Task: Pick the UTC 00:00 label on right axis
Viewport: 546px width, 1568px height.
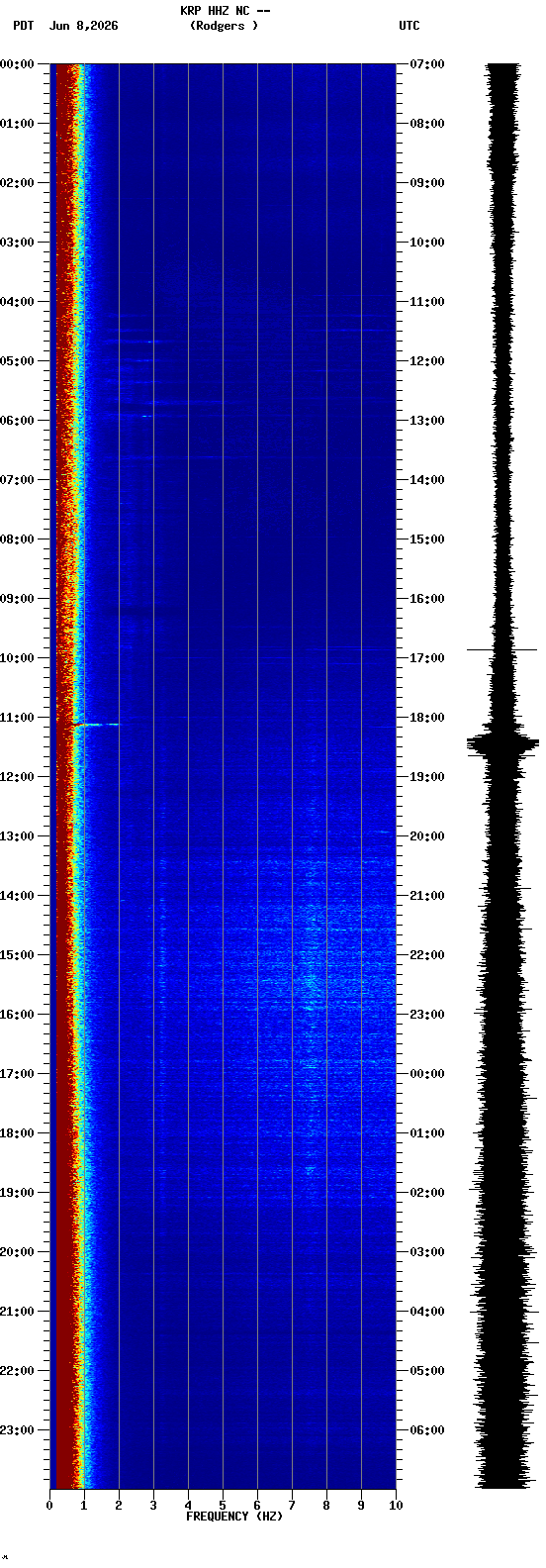Action: click(x=426, y=1074)
